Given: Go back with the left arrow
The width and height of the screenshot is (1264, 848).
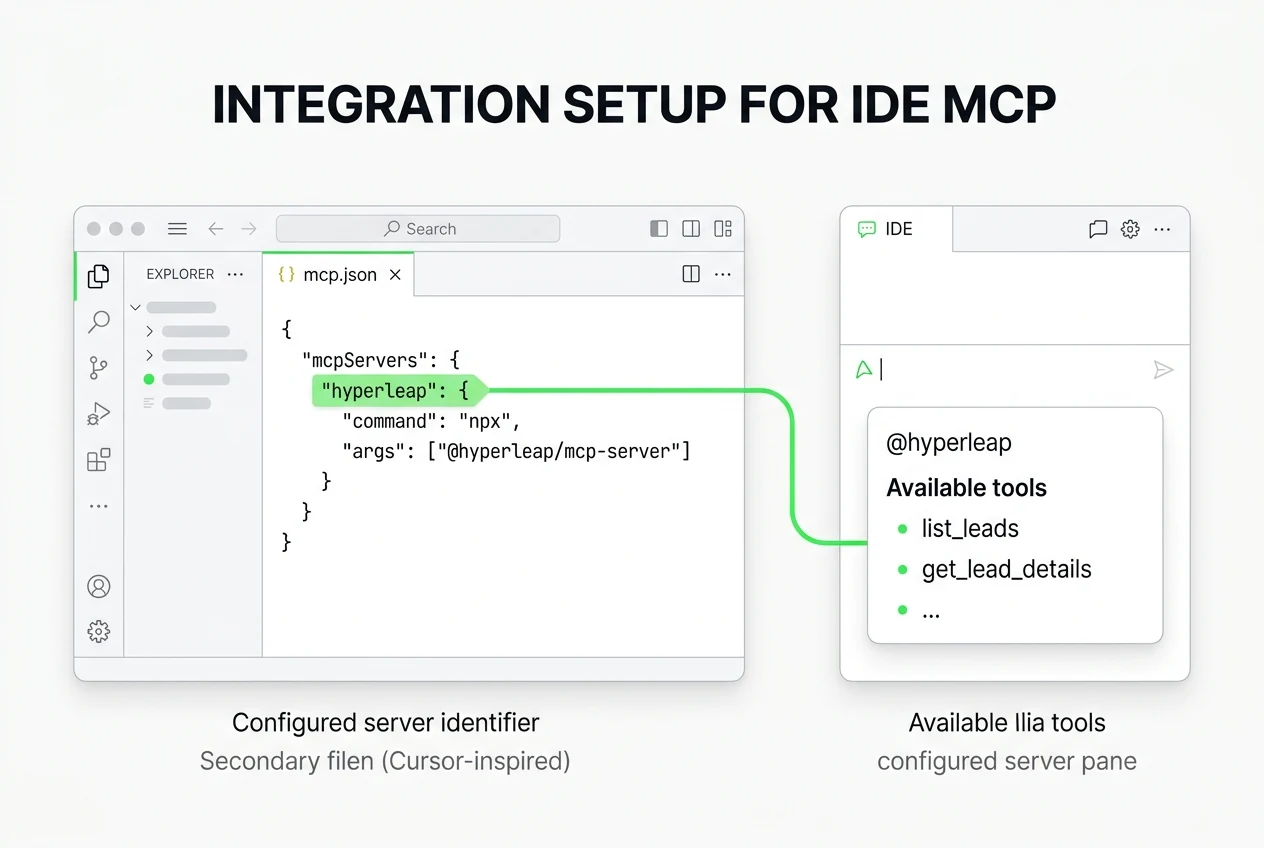Looking at the screenshot, I should click(215, 228).
